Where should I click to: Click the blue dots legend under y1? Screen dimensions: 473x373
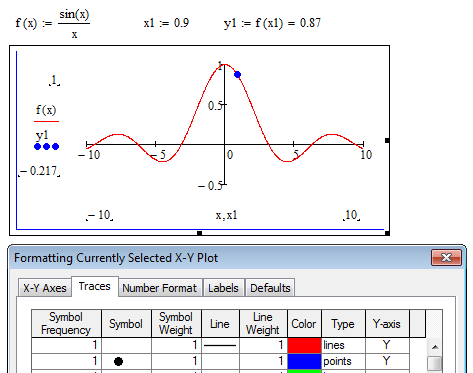point(47,146)
